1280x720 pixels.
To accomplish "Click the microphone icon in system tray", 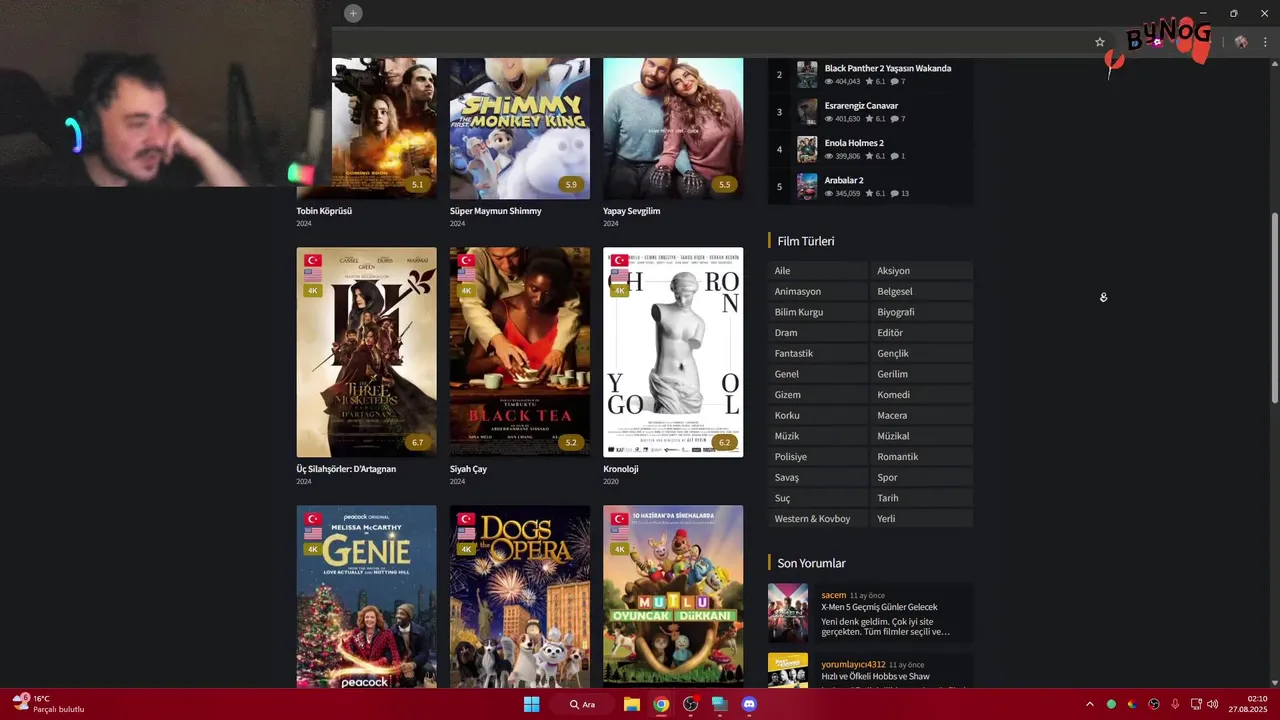I will point(1175,704).
